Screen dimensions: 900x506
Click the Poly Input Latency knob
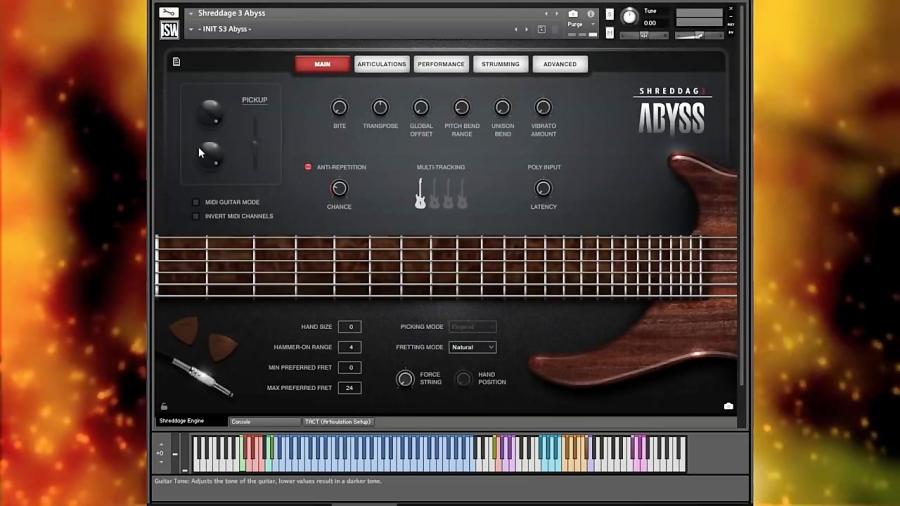[x=543, y=188]
